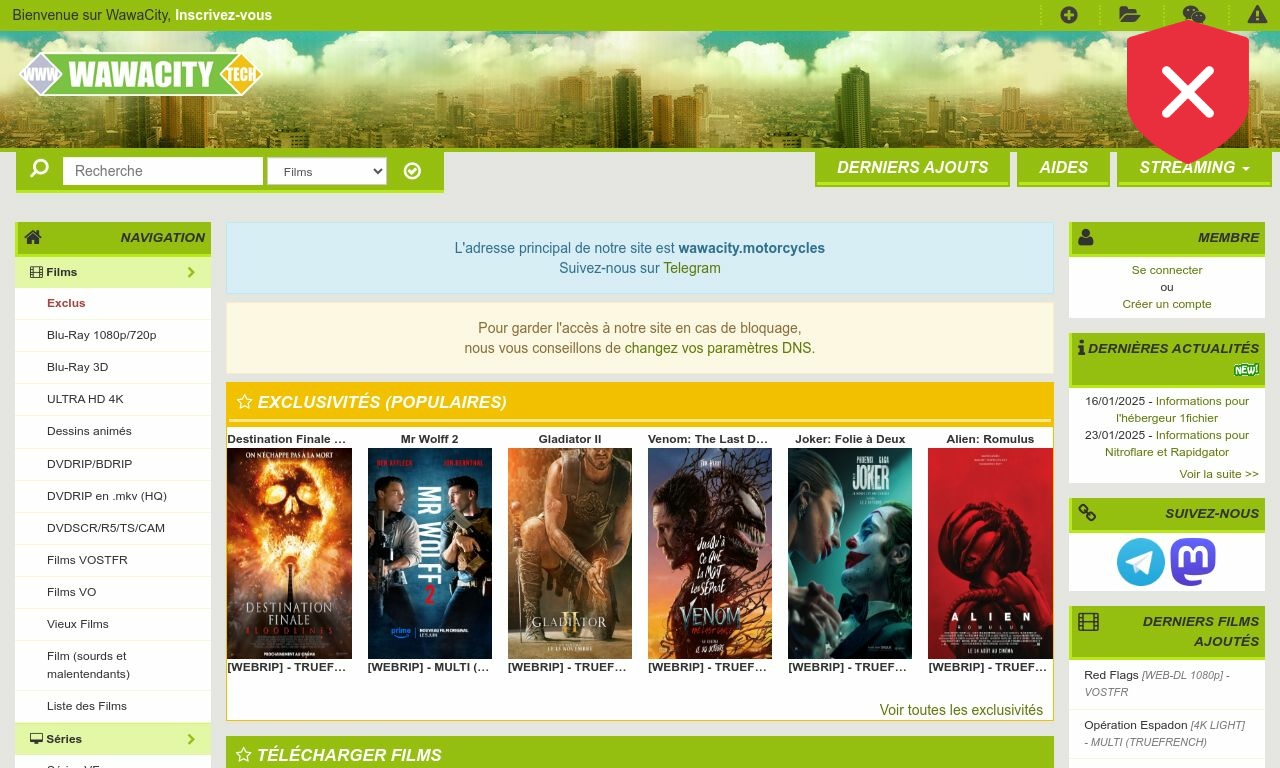1280x768 pixels.
Task: Open Derniers Ajouts tab
Action: (x=913, y=167)
